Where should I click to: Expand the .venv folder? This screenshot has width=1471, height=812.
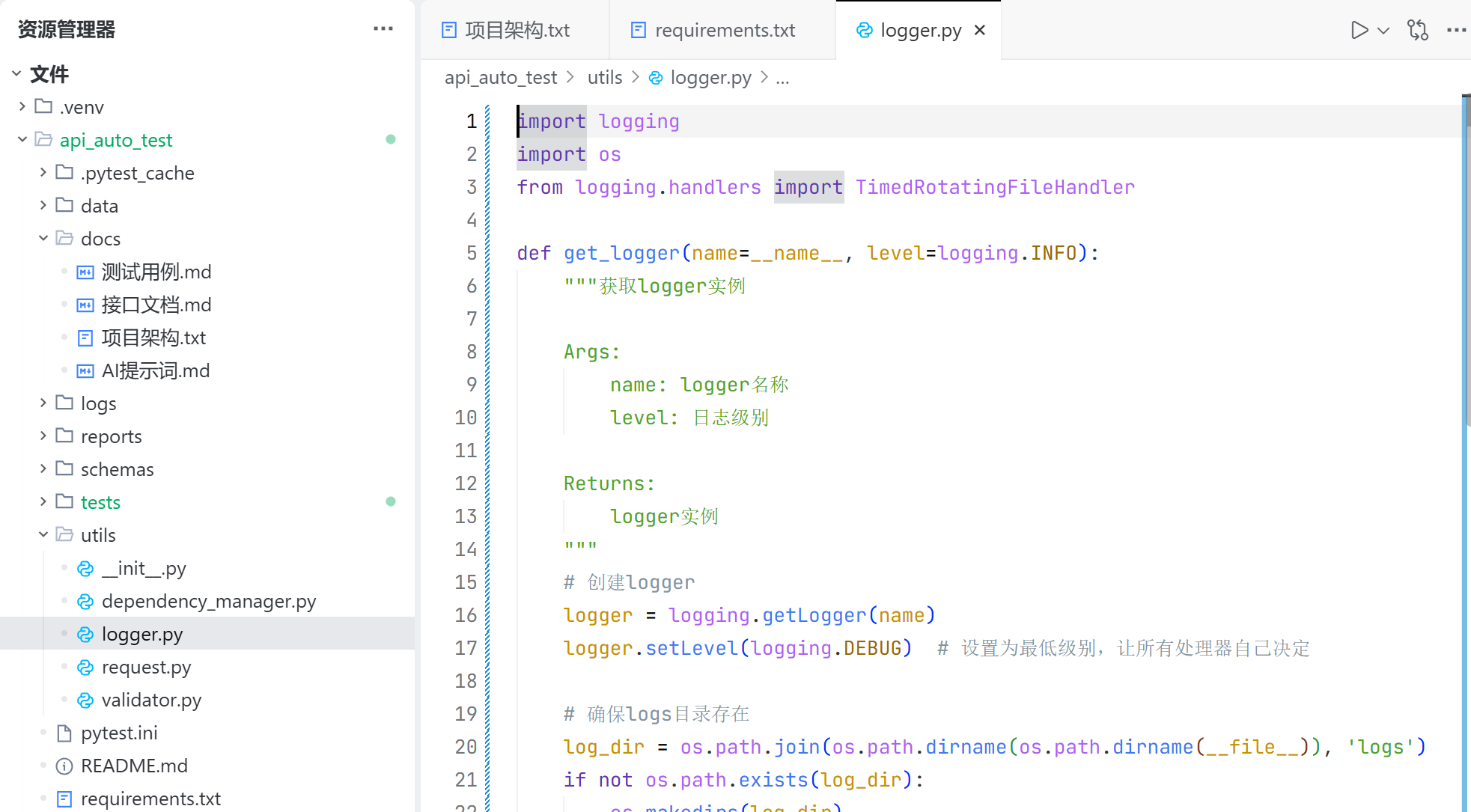point(22,107)
